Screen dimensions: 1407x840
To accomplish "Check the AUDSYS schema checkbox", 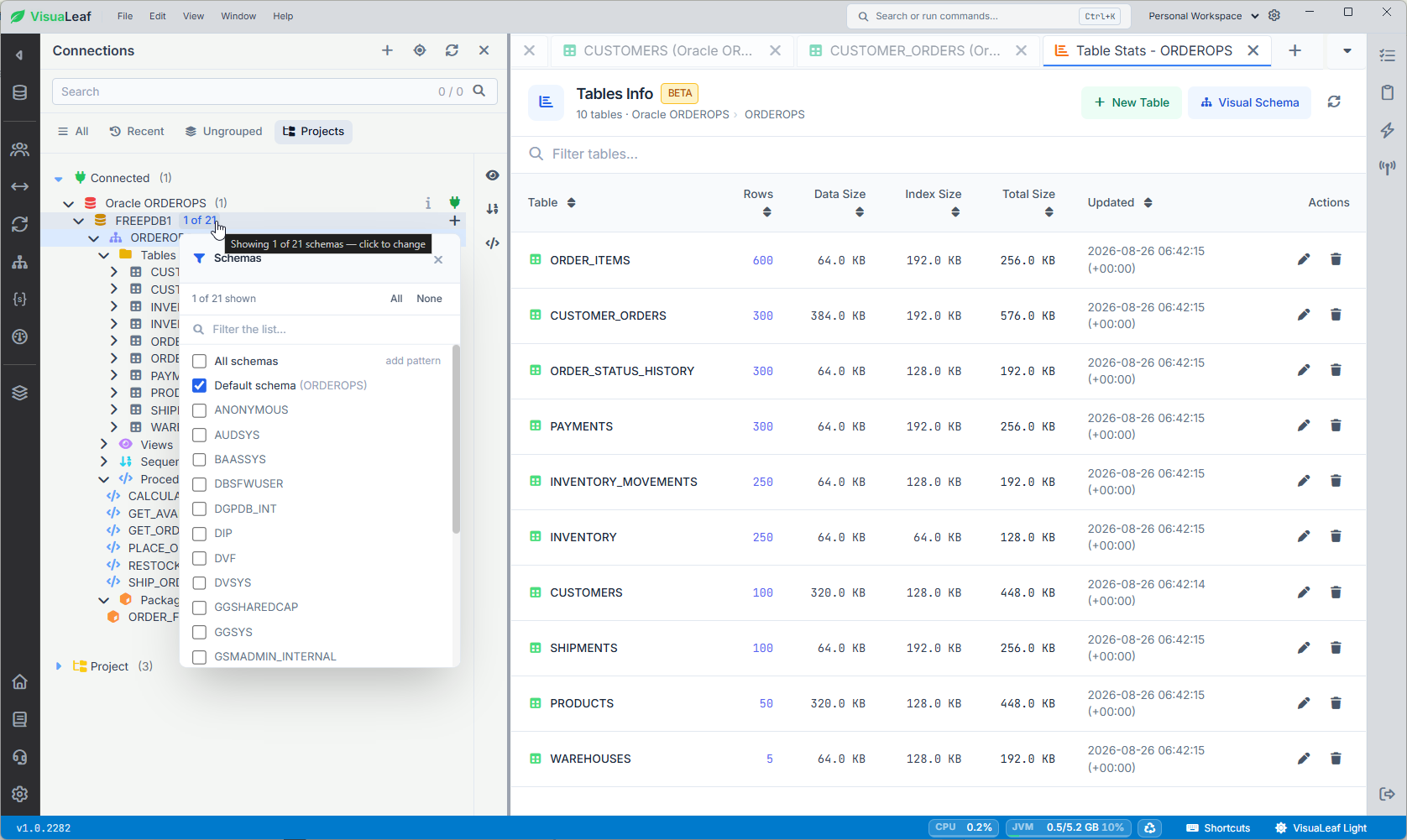I will pyautogui.click(x=199, y=435).
